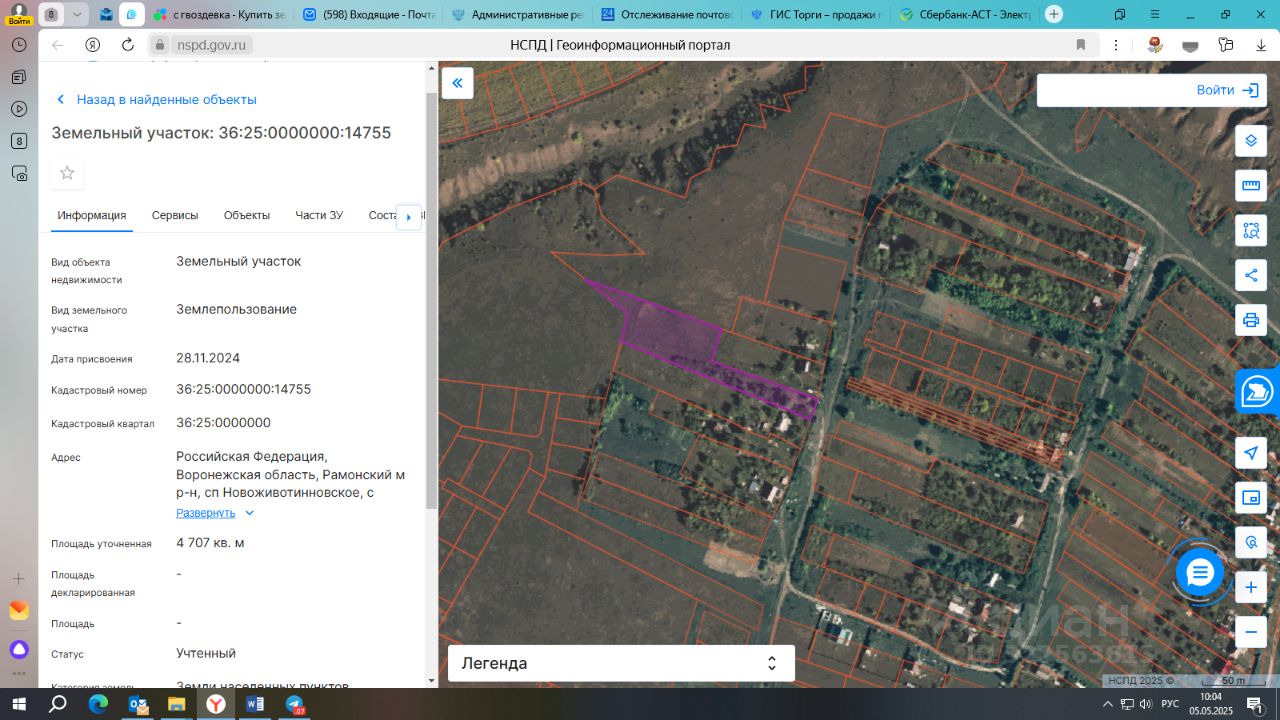Open Yandex Mail sidebar icon

pyautogui.click(x=19, y=611)
